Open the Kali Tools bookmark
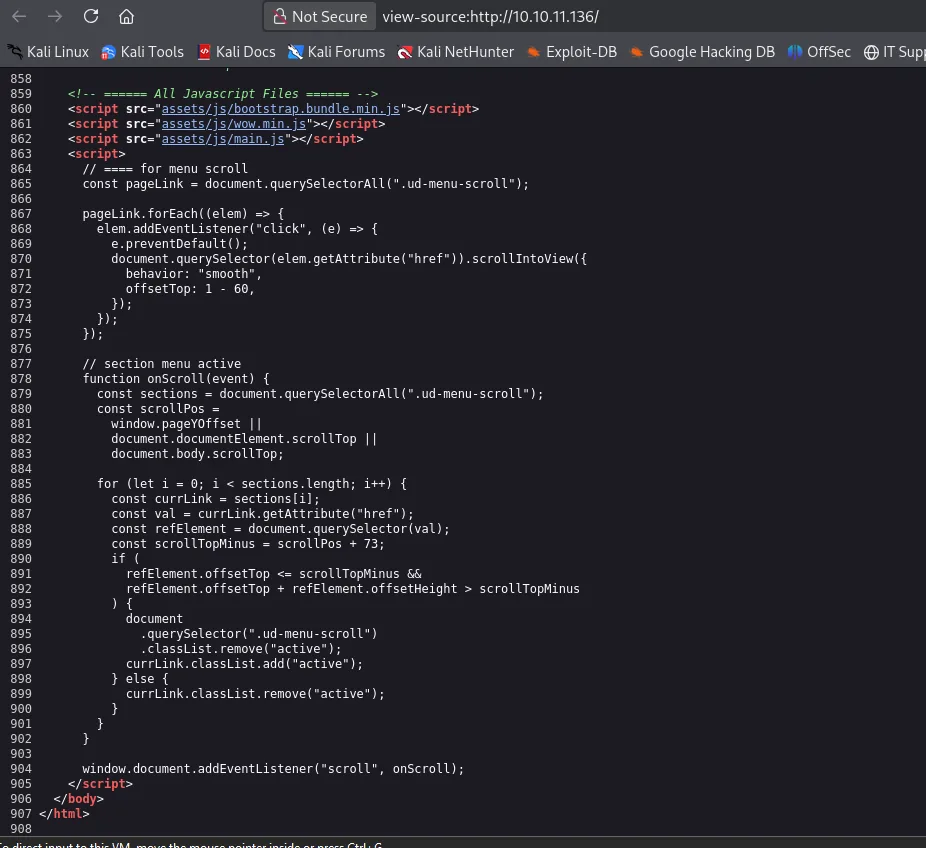 [x=142, y=52]
